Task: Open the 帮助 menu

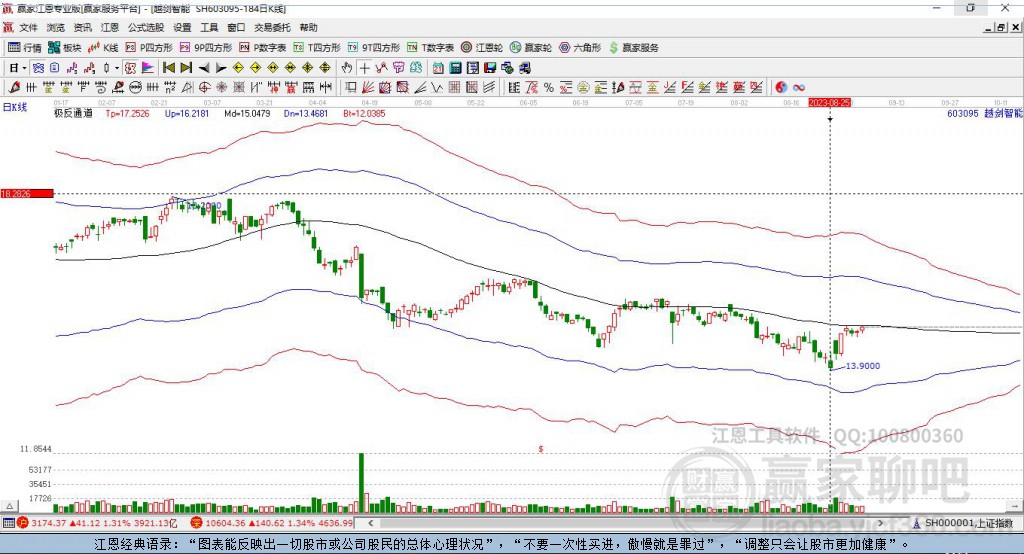Action: [308, 27]
